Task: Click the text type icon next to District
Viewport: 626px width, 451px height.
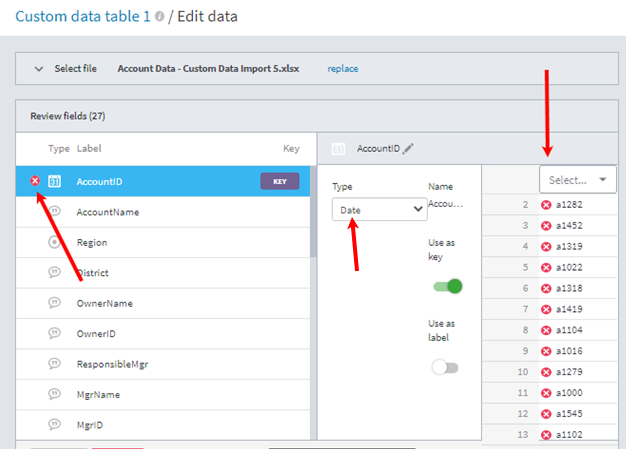Action: coord(54,272)
